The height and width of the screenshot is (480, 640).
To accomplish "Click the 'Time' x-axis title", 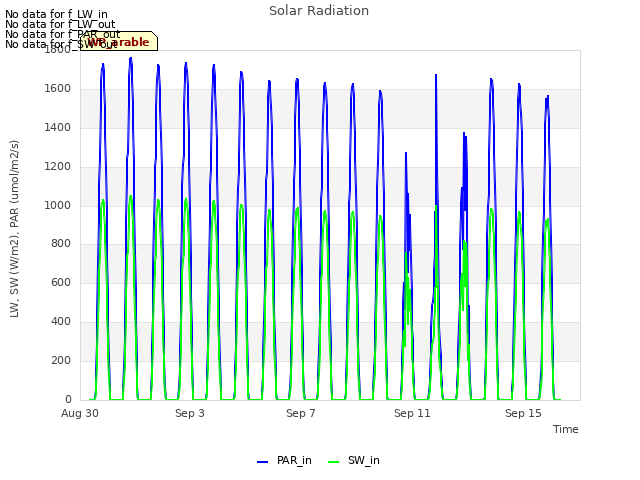I will (566, 429).
